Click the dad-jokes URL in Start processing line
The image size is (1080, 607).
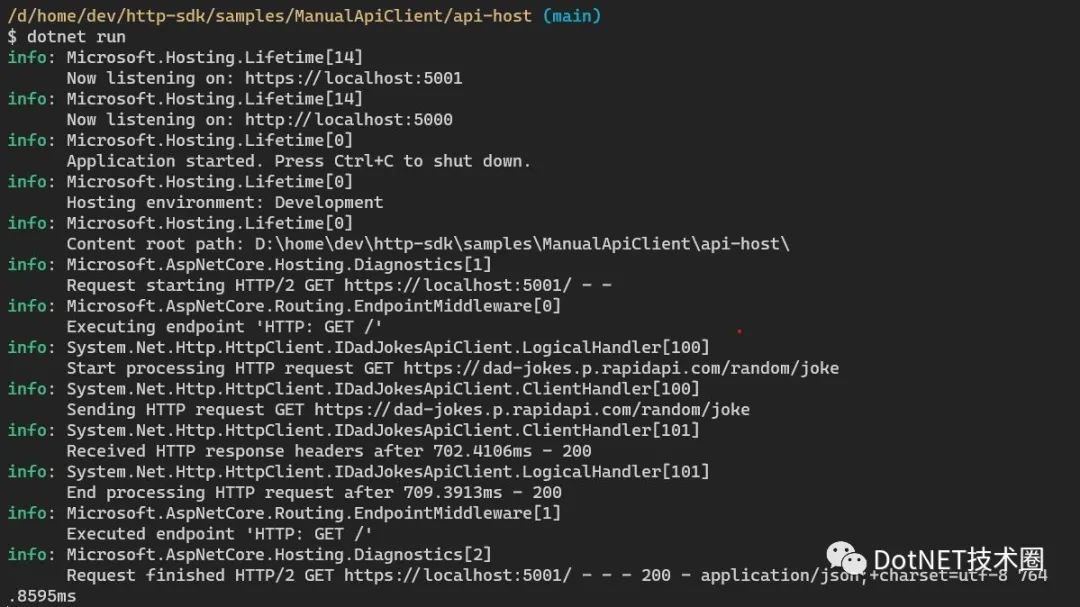coord(621,368)
